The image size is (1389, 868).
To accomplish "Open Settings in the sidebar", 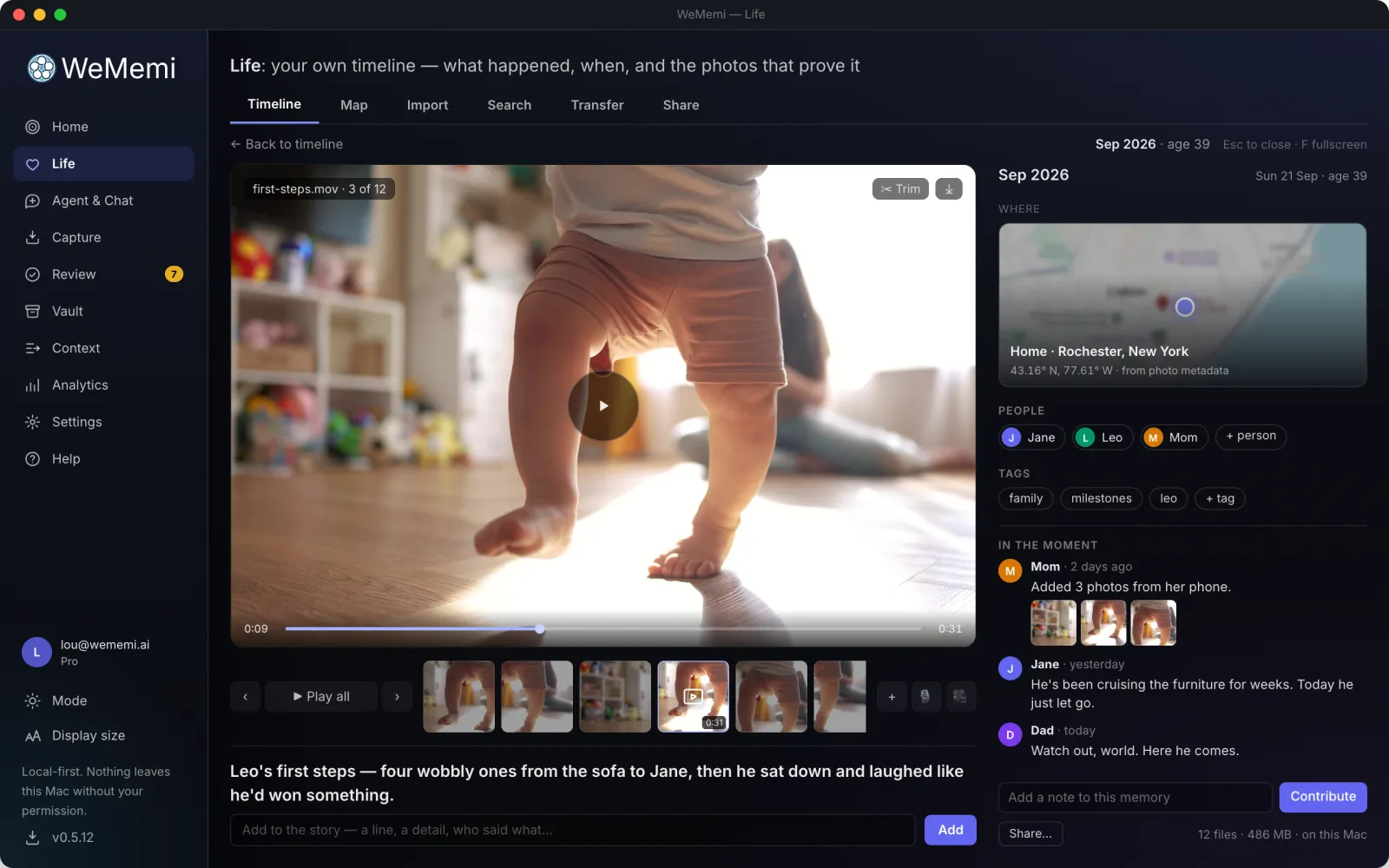I will click(103, 422).
